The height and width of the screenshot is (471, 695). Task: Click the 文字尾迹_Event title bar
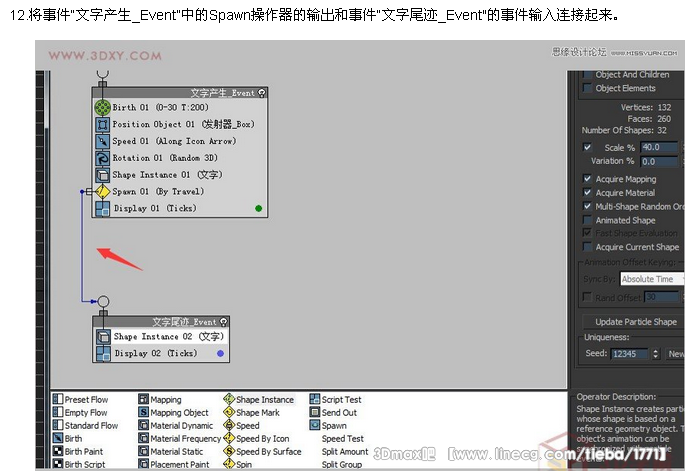click(x=161, y=322)
